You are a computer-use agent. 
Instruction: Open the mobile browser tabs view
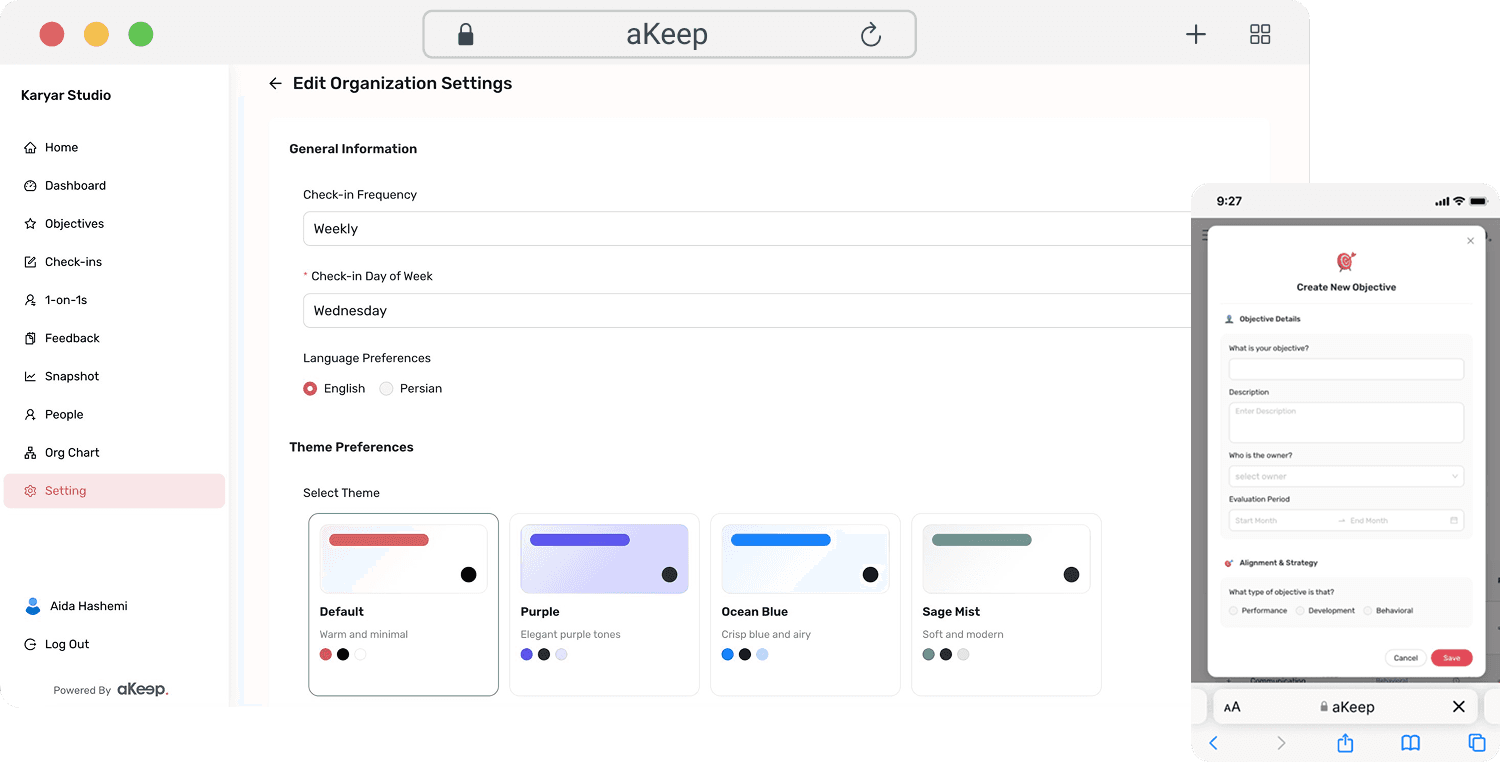point(1476,743)
